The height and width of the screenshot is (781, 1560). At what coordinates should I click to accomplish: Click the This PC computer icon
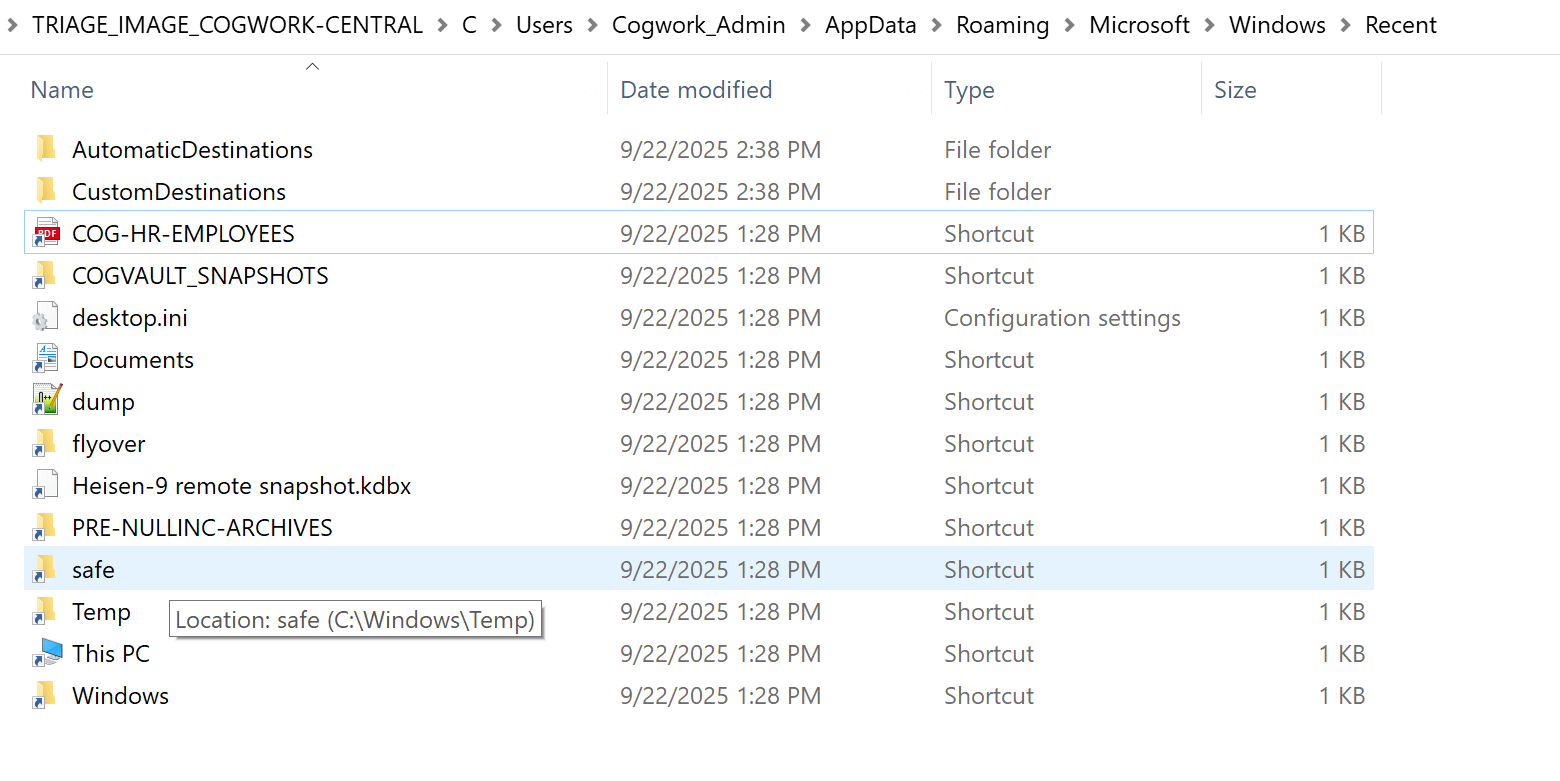pos(46,653)
